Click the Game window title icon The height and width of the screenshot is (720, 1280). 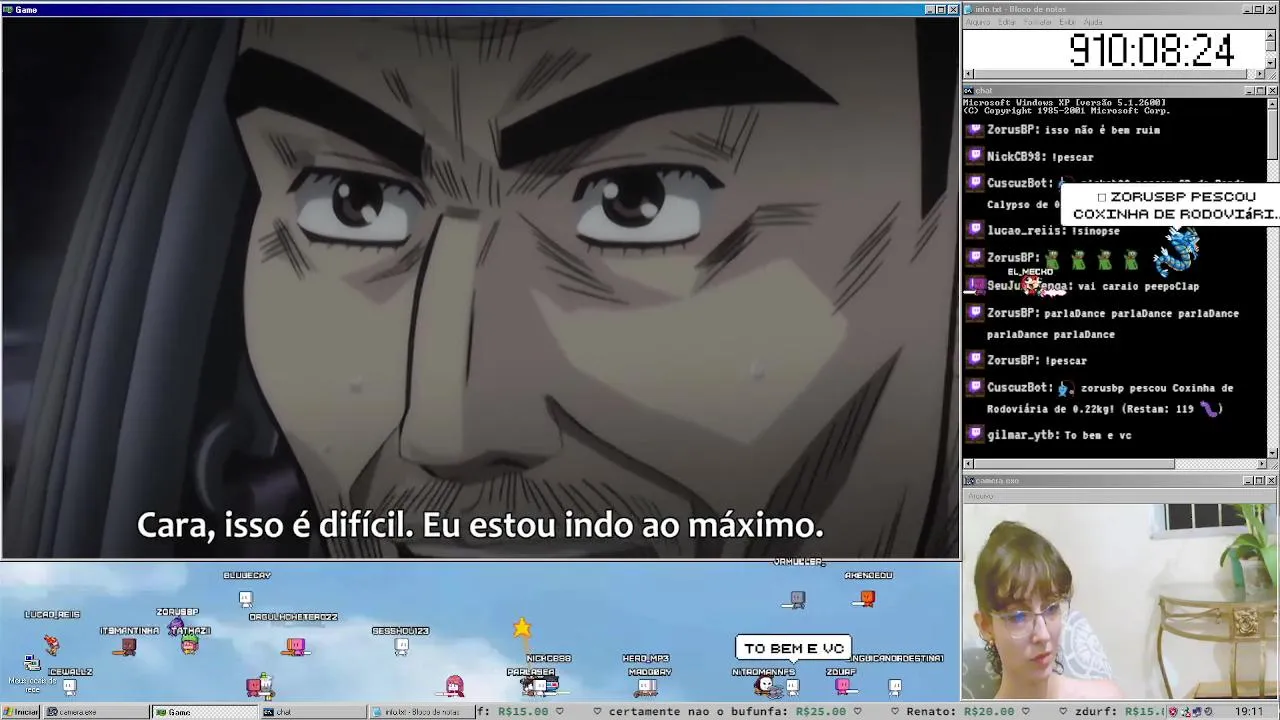click(8, 9)
